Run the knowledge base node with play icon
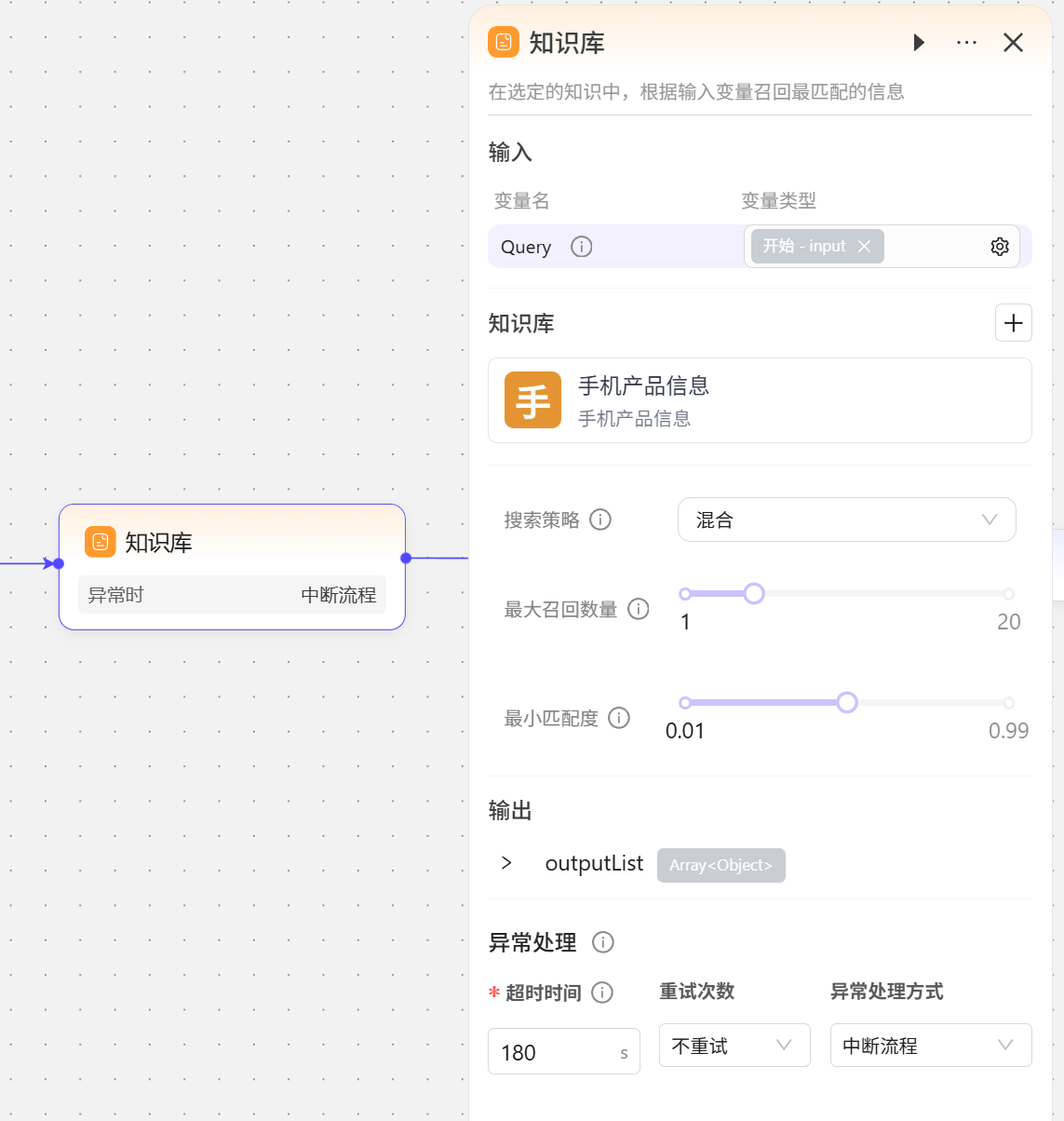This screenshot has height=1121, width=1064. (x=919, y=43)
